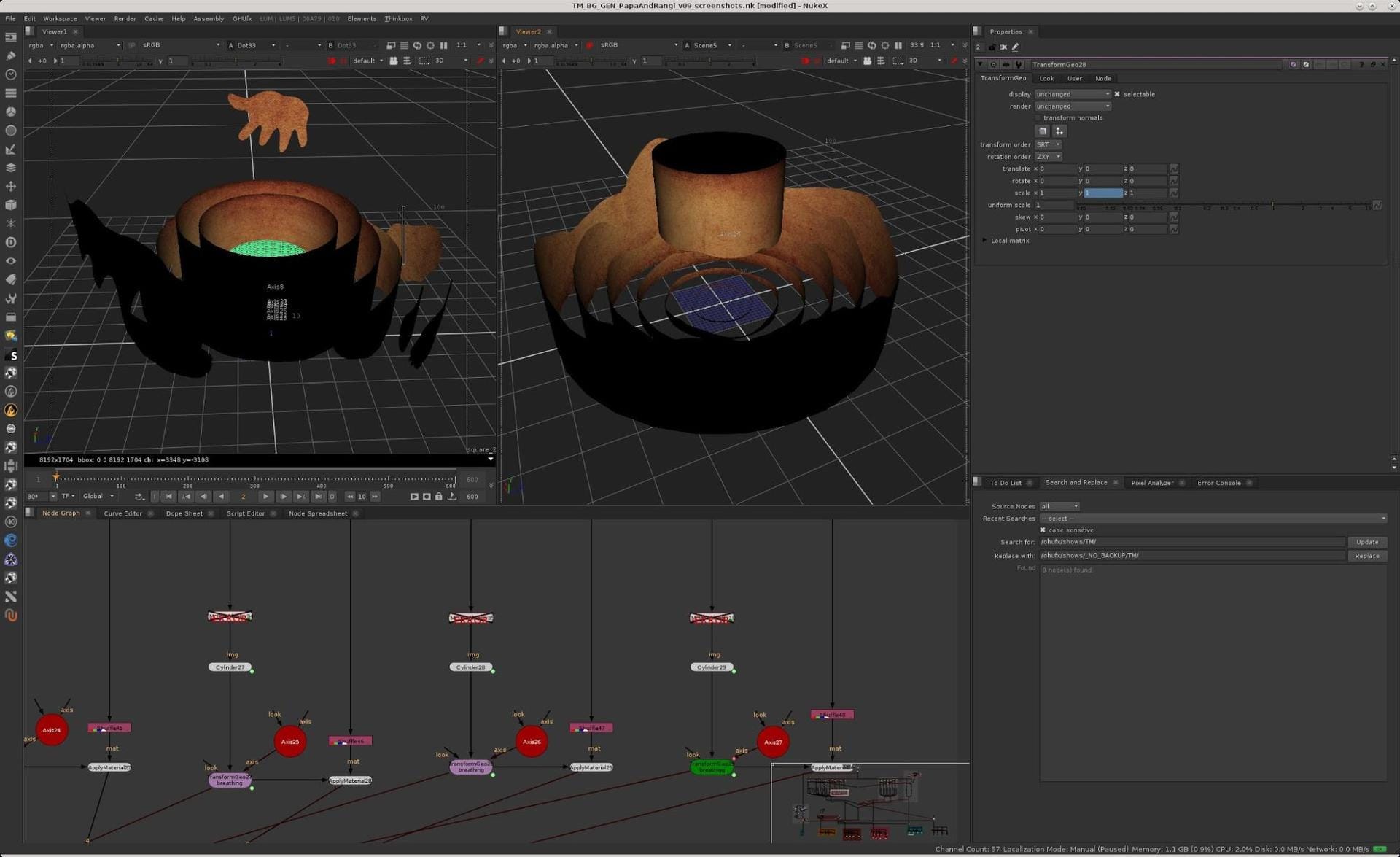Click the lock-all-panels icon in Properties
Viewport: 1400px width, 857px height.
(x=992, y=47)
